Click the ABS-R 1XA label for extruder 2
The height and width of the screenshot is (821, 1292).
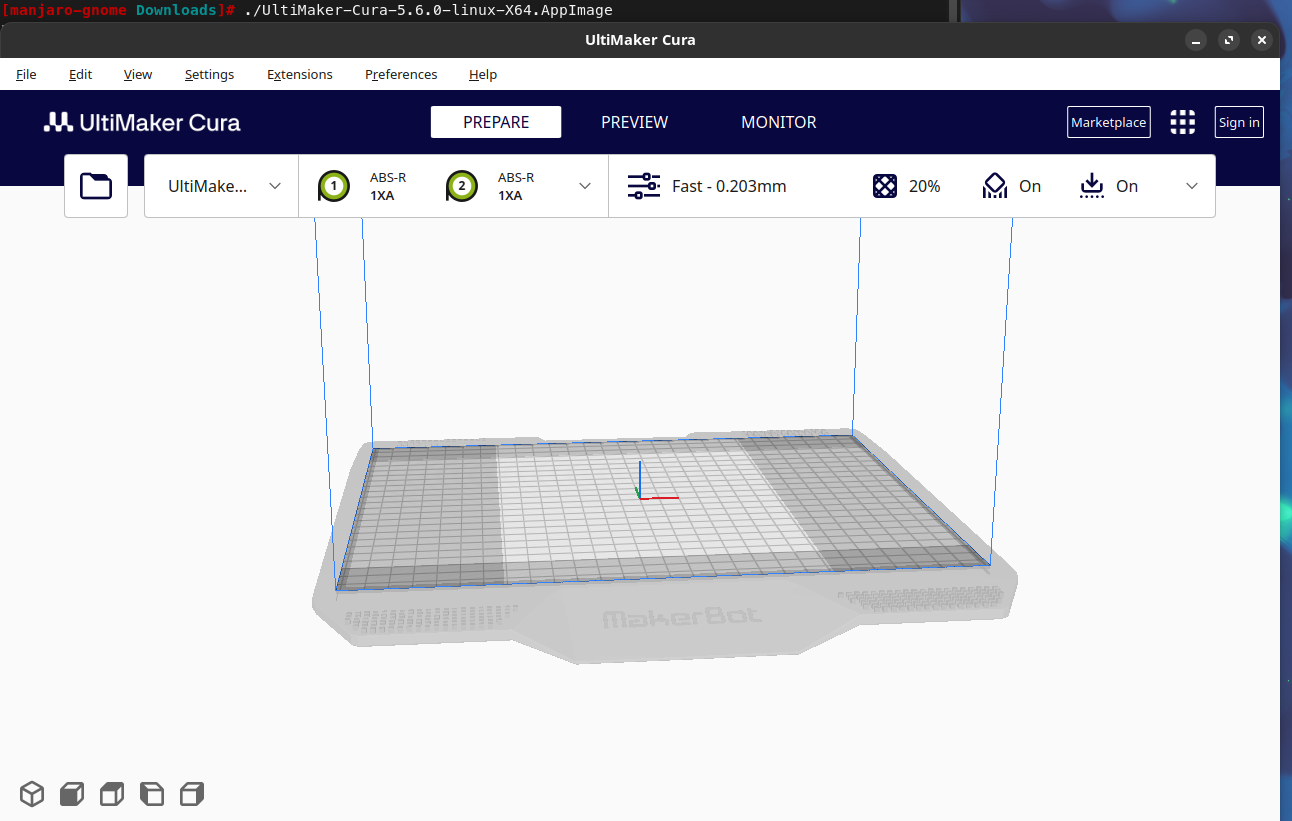click(516, 186)
